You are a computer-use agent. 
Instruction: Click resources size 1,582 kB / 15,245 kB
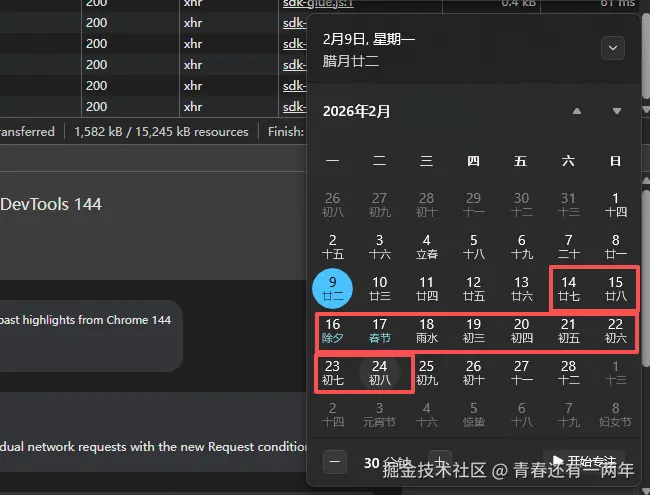click(161, 132)
